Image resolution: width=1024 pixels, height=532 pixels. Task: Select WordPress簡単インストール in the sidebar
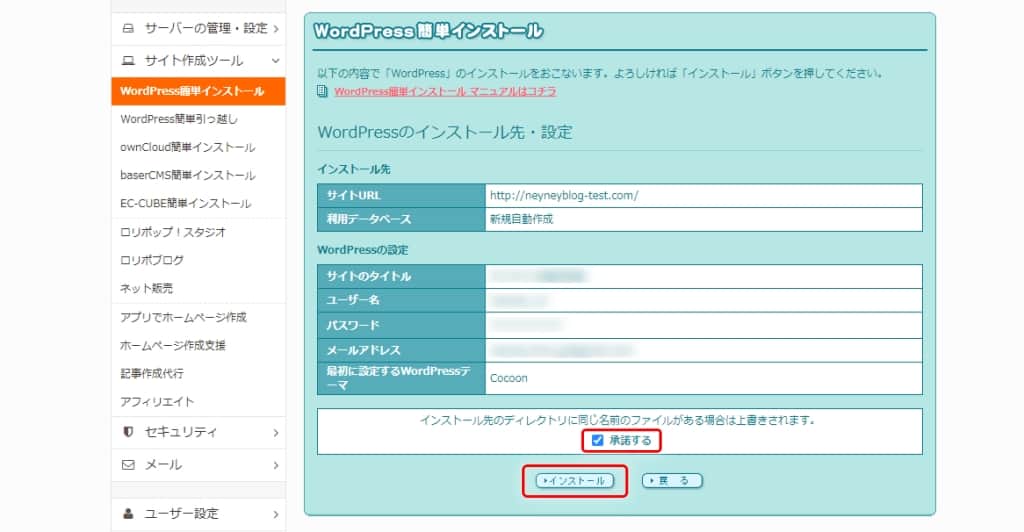pyautogui.click(x=199, y=91)
